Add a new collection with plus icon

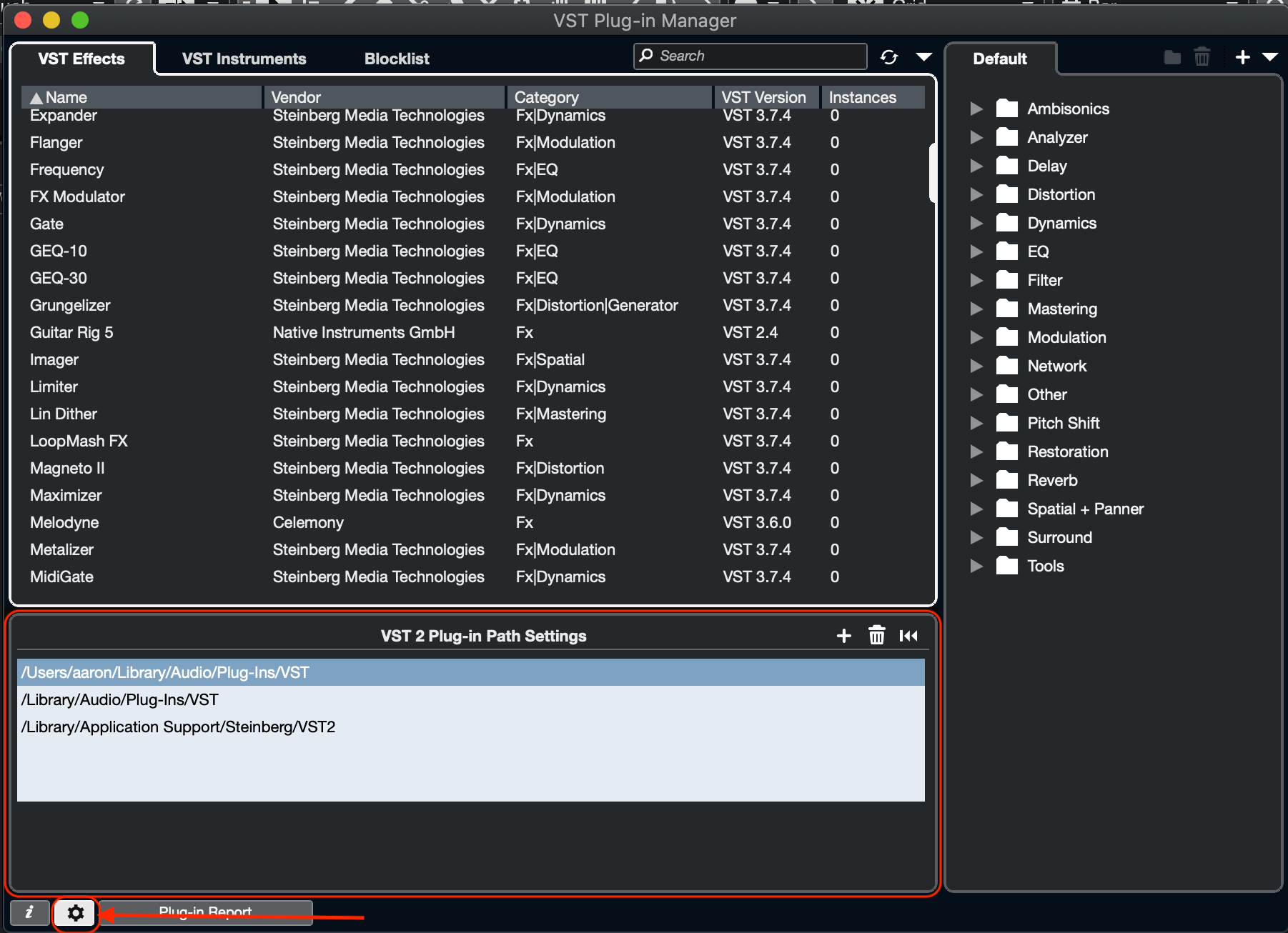tap(1242, 57)
